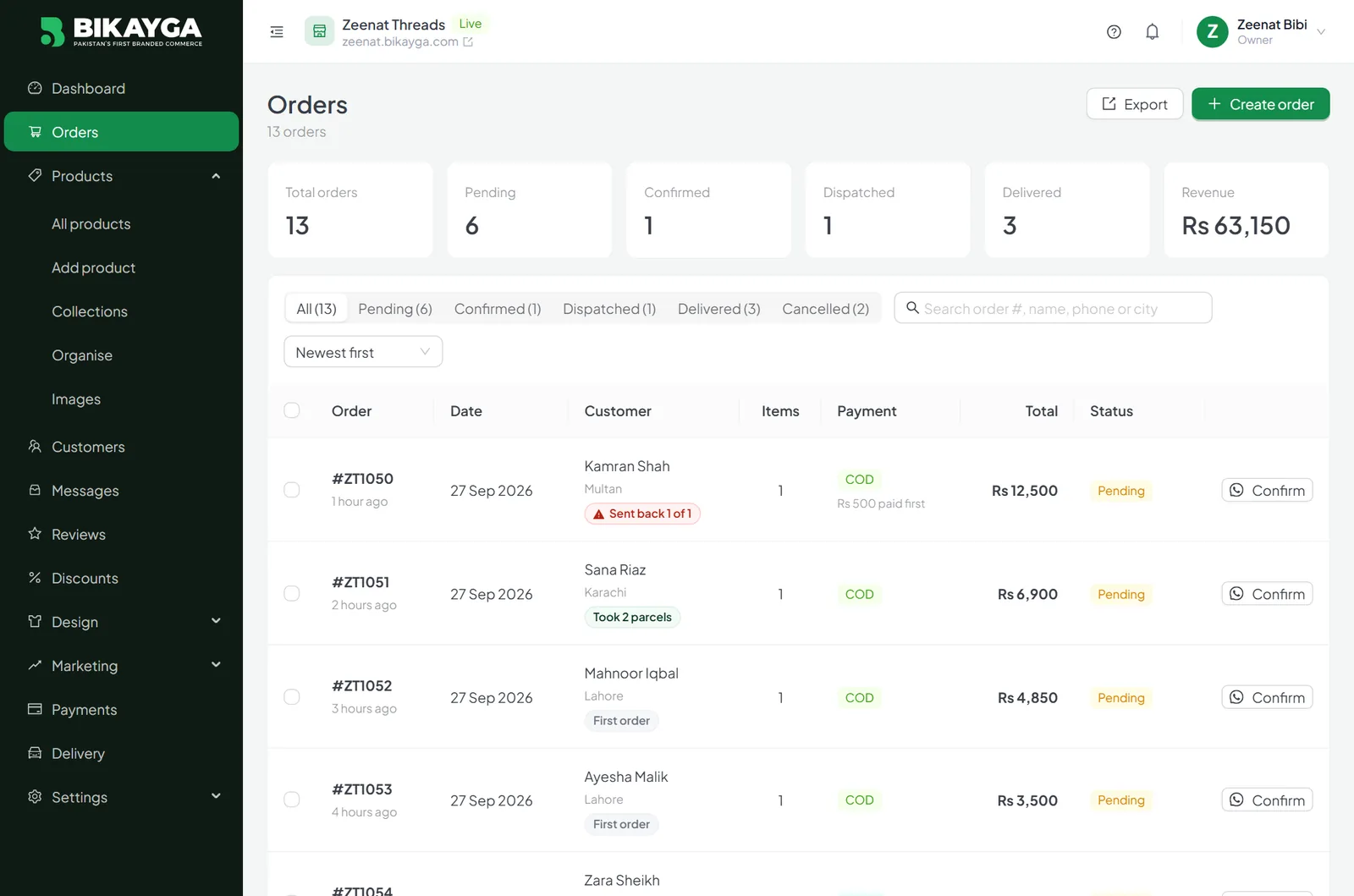This screenshot has height=896, width=1354.
Task: Click the Payments card icon in sidebar
Action: point(35,709)
